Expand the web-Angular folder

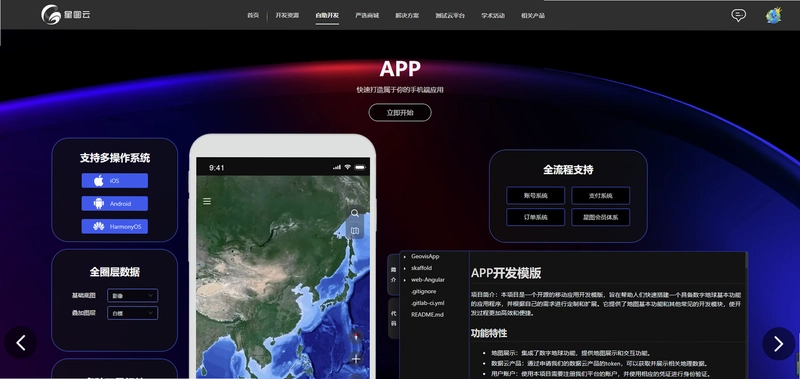point(423,280)
